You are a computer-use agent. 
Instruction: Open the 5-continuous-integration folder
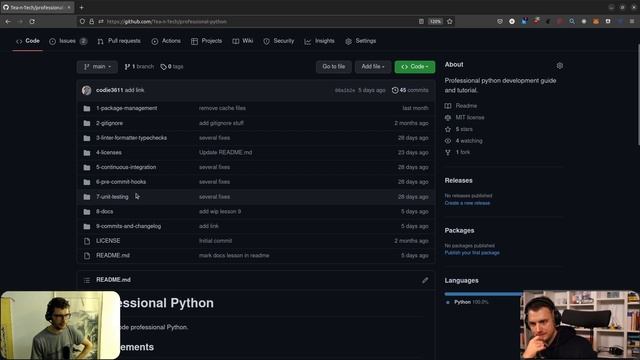pyautogui.click(x=126, y=167)
